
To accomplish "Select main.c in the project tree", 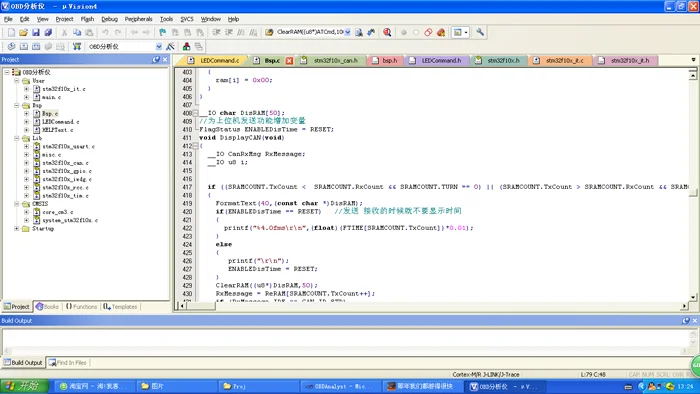I will pos(52,97).
